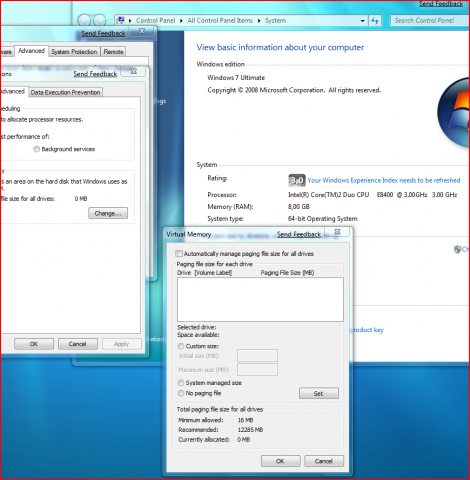Select the Custom size radio button

click(181, 346)
